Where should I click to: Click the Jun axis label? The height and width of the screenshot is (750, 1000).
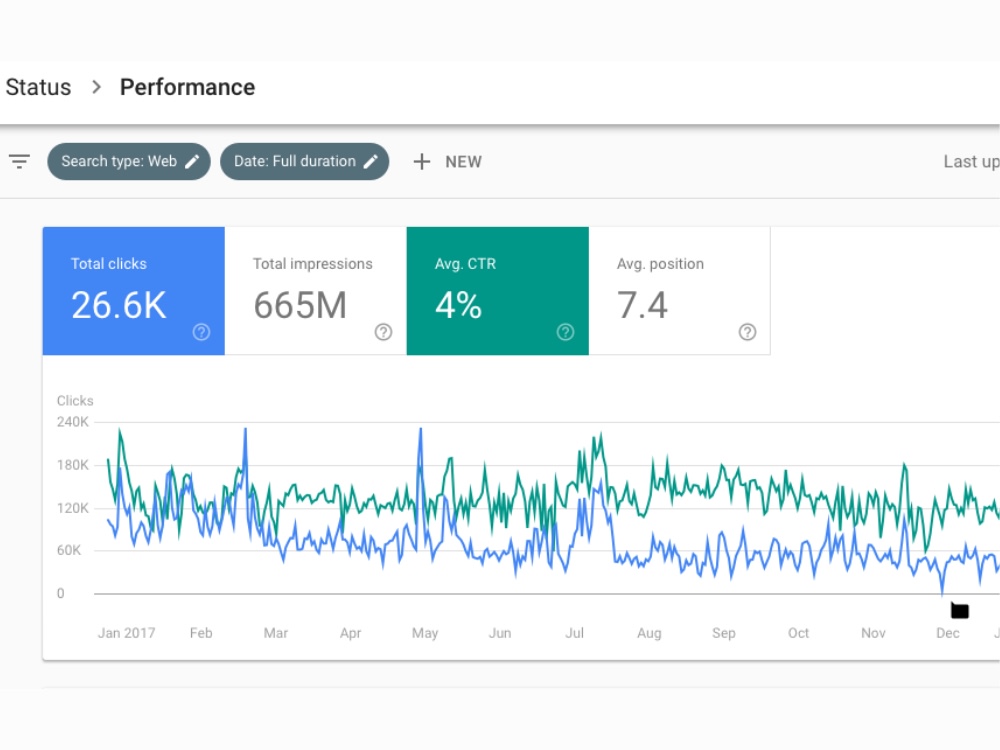(x=500, y=633)
